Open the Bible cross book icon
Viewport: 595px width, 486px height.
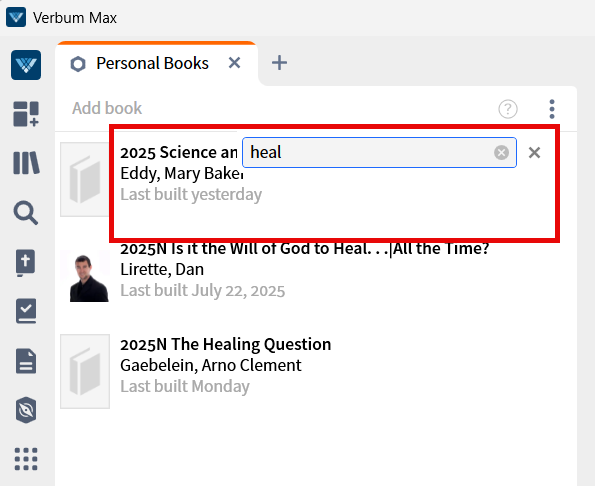(x=26, y=263)
